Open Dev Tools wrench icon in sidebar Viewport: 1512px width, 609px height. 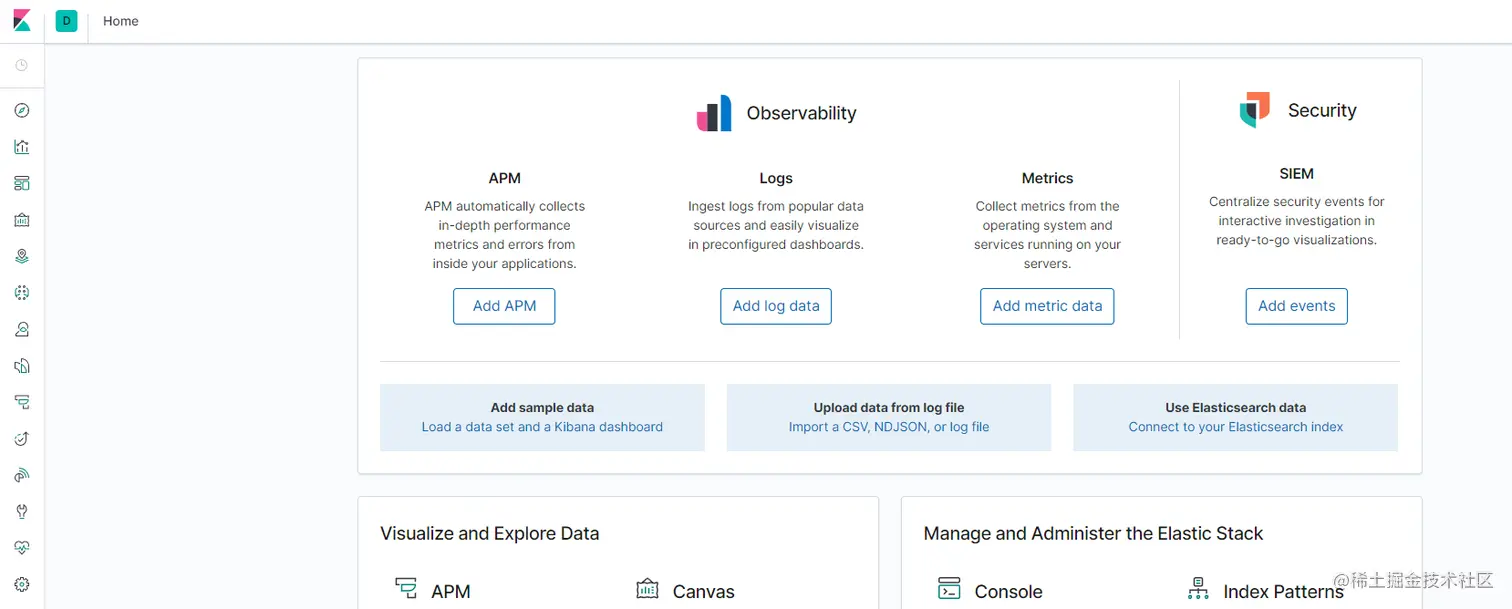tap(22, 512)
